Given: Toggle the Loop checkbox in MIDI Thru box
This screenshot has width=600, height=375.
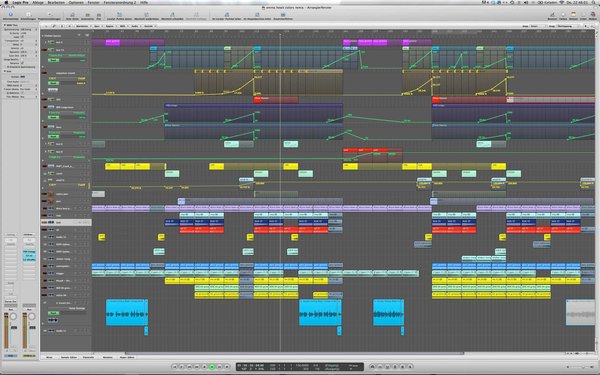Looking at the screenshot, I should click(x=22, y=37).
